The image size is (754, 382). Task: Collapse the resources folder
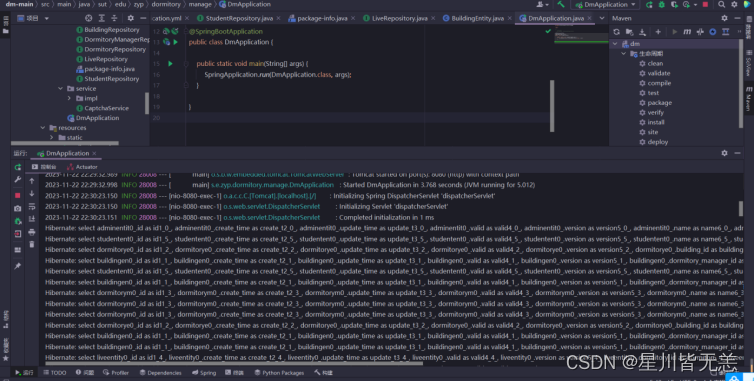(43, 128)
